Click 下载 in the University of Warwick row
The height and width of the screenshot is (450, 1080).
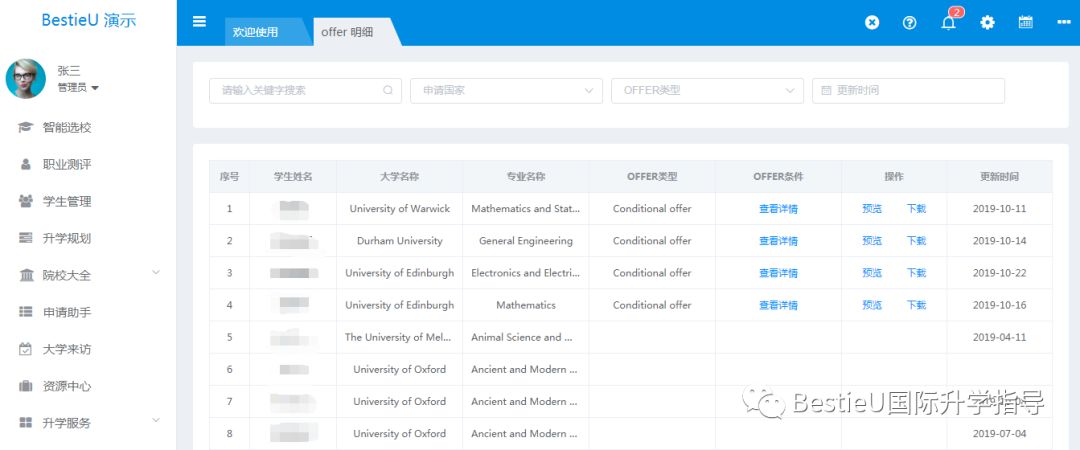917,209
